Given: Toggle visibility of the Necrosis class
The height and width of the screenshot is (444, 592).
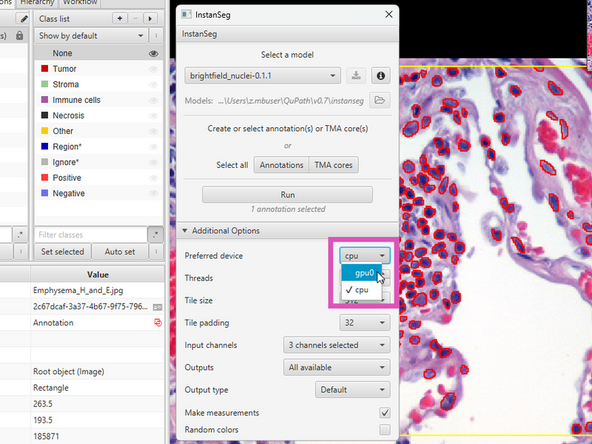Looking at the screenshot, I should (153, 116).
